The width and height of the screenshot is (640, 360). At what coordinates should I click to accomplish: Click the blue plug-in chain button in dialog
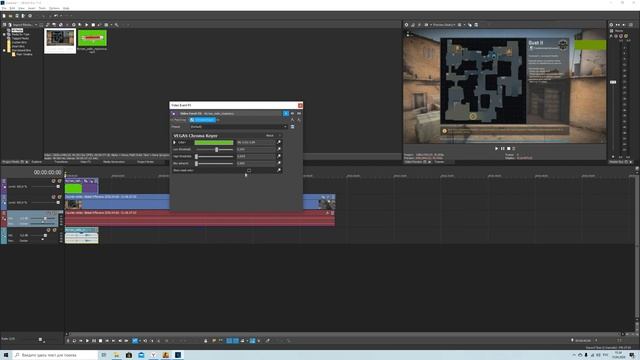(x=286, y=113)
